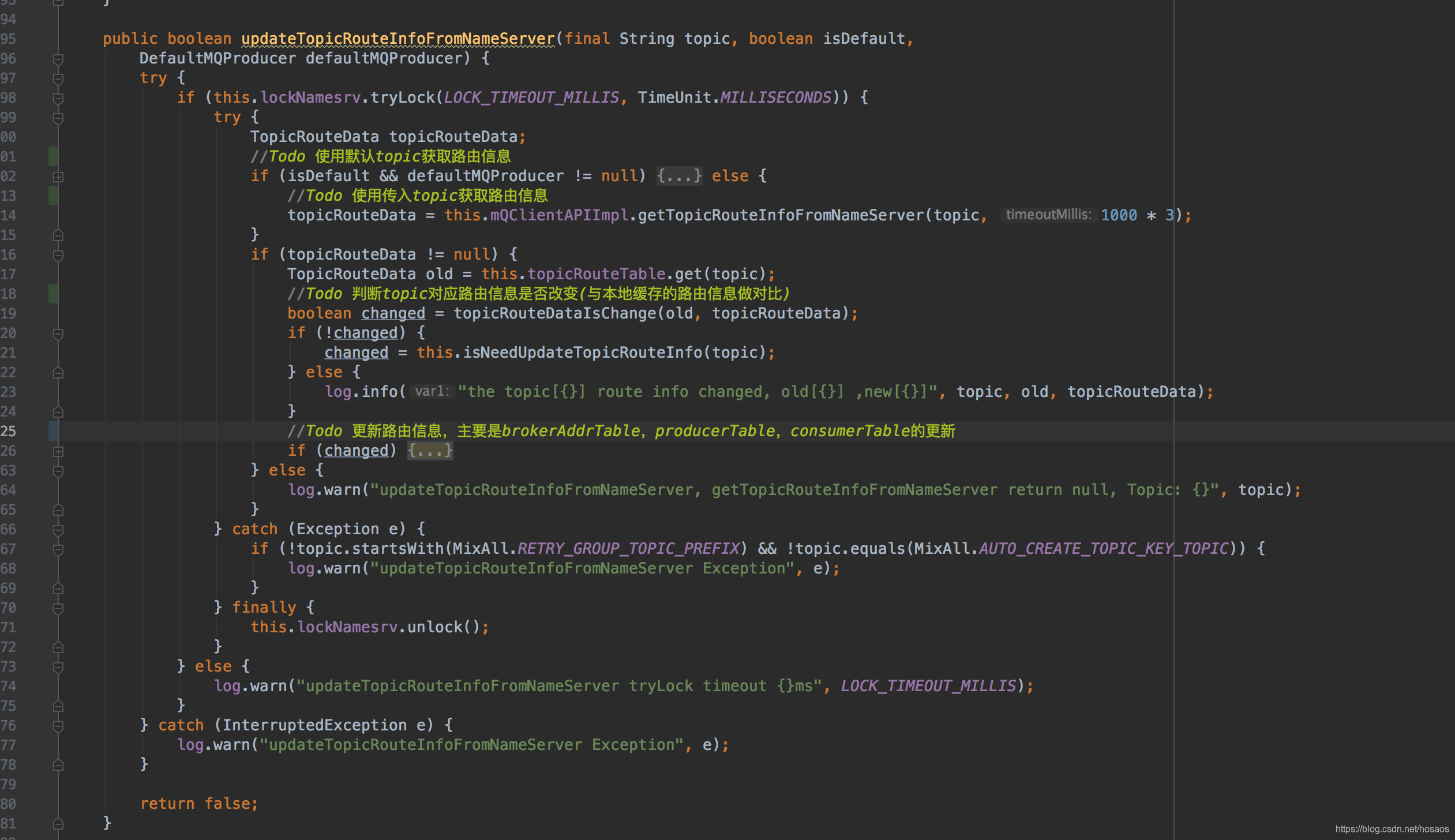Toggle fold at 'if (!topic.startsWith' line
This screenshot has width=1455, height=840.
(x=58, y=549)
